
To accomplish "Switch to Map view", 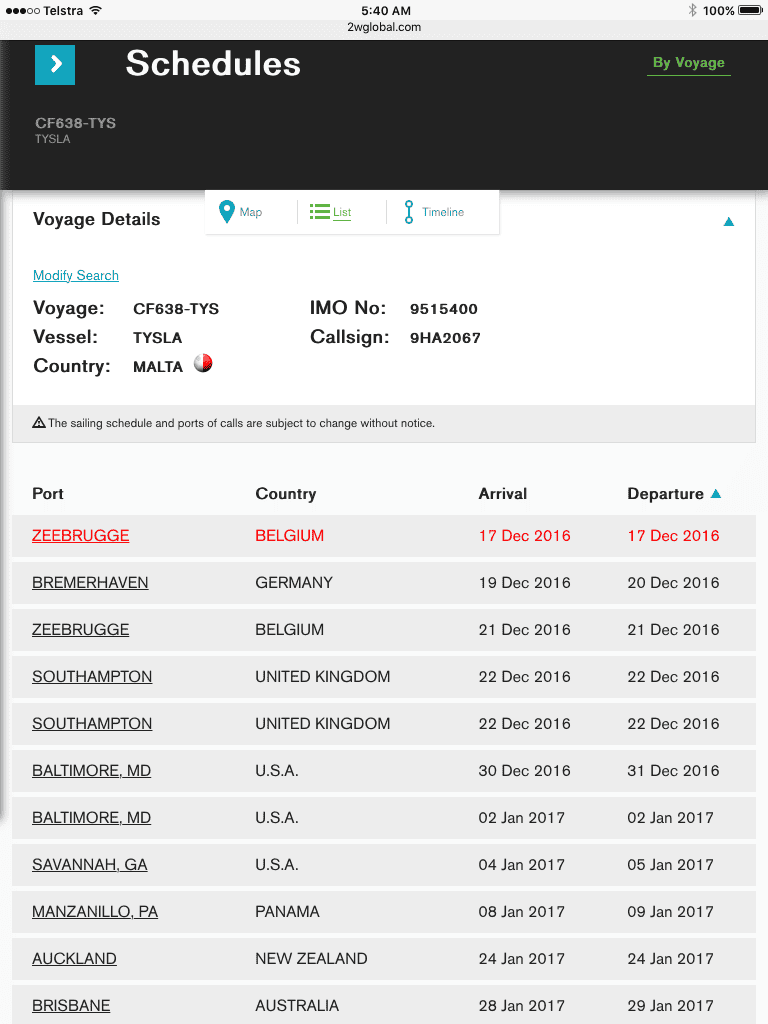I will click(x=240, y=212).
